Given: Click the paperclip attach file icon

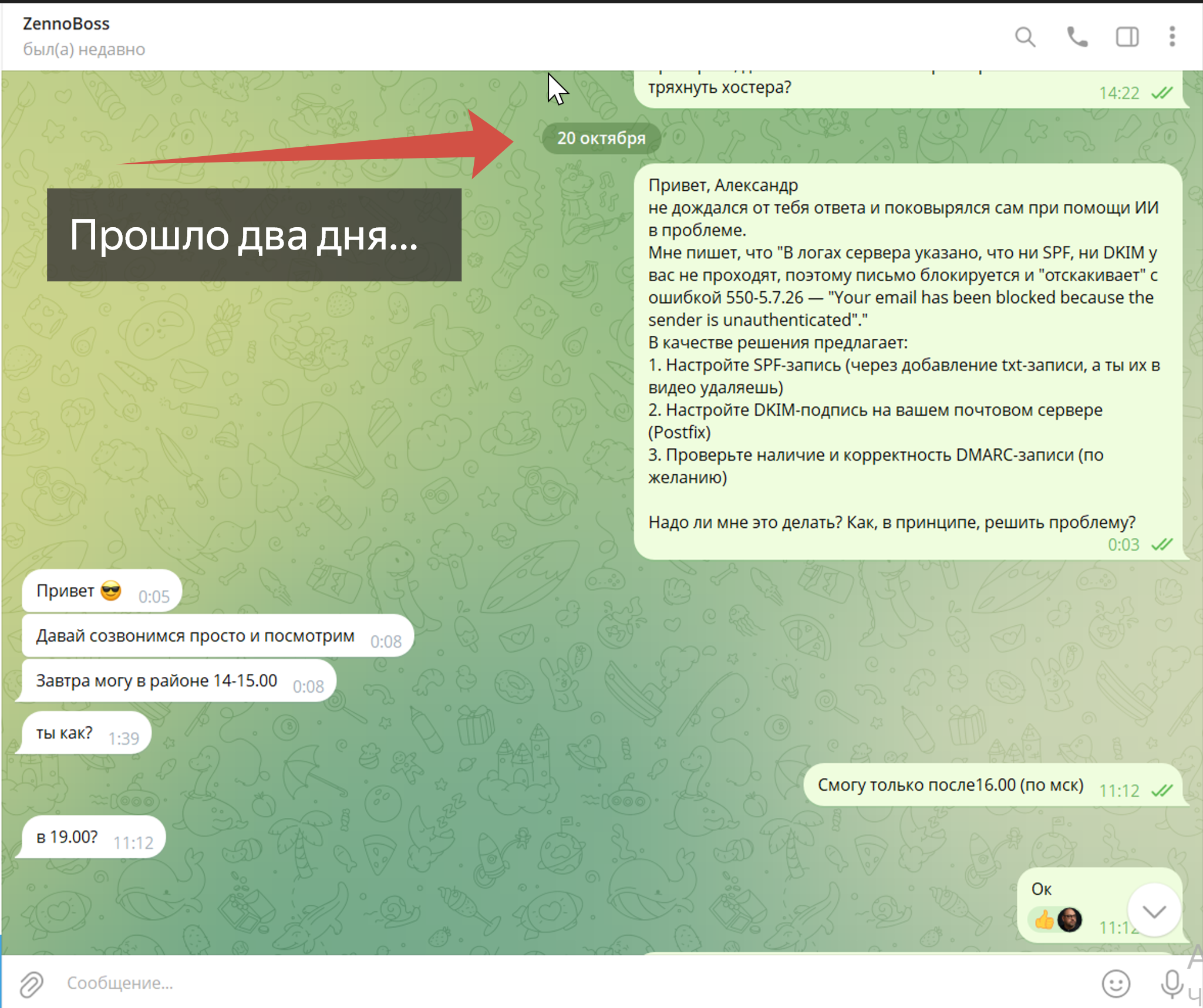Looking at the screenshot, I should tap(32, 983).
